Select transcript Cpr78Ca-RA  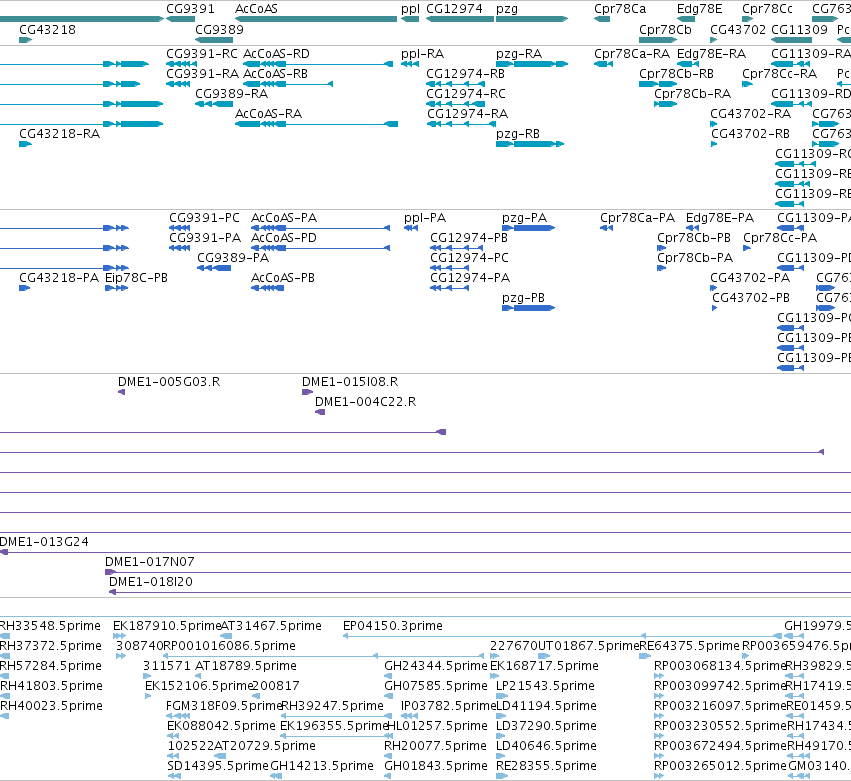[632, 54]
